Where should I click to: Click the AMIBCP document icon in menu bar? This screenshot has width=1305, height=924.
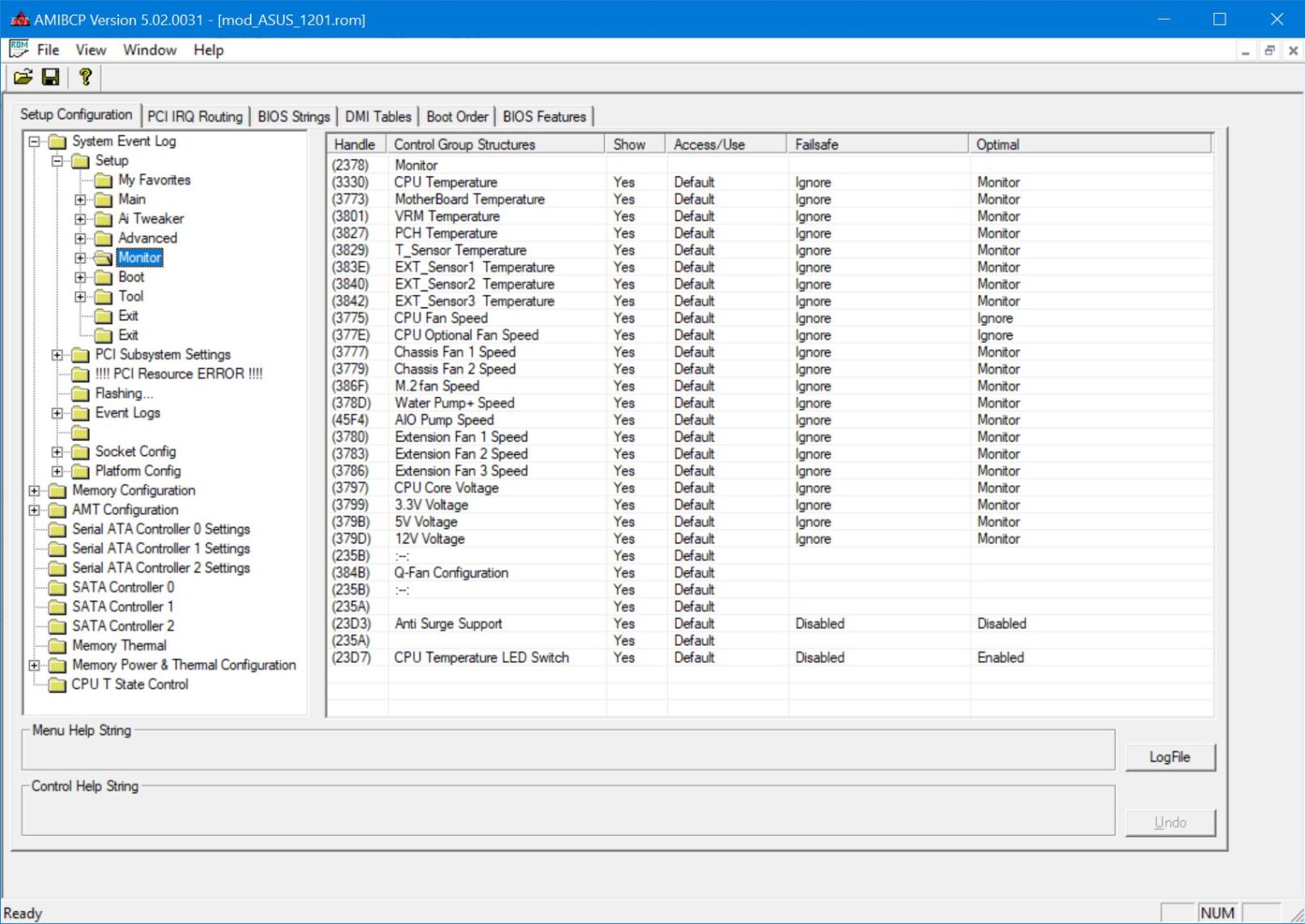(18, 50)
